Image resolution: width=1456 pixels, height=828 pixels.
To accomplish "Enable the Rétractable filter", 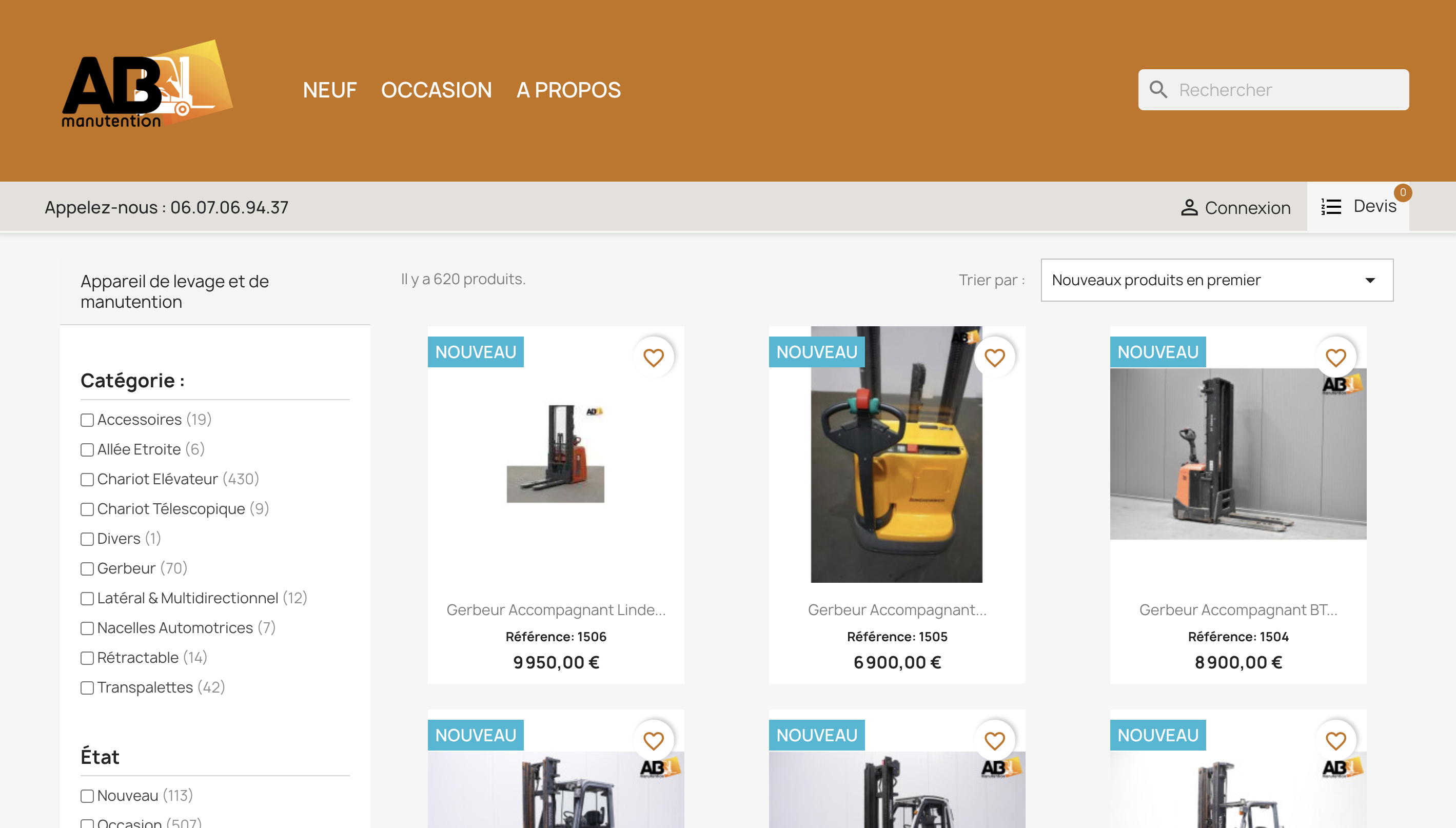I will [x=87, y=658].
